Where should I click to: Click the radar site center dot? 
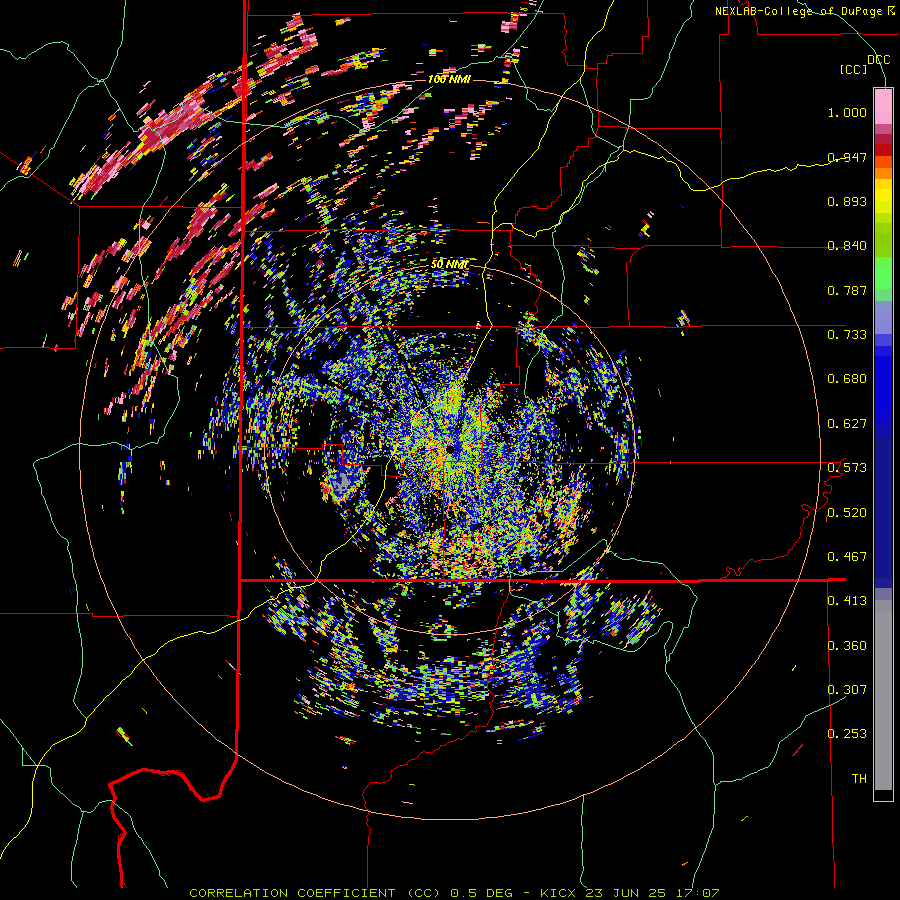pyautogui.click(x=449, y=449)
